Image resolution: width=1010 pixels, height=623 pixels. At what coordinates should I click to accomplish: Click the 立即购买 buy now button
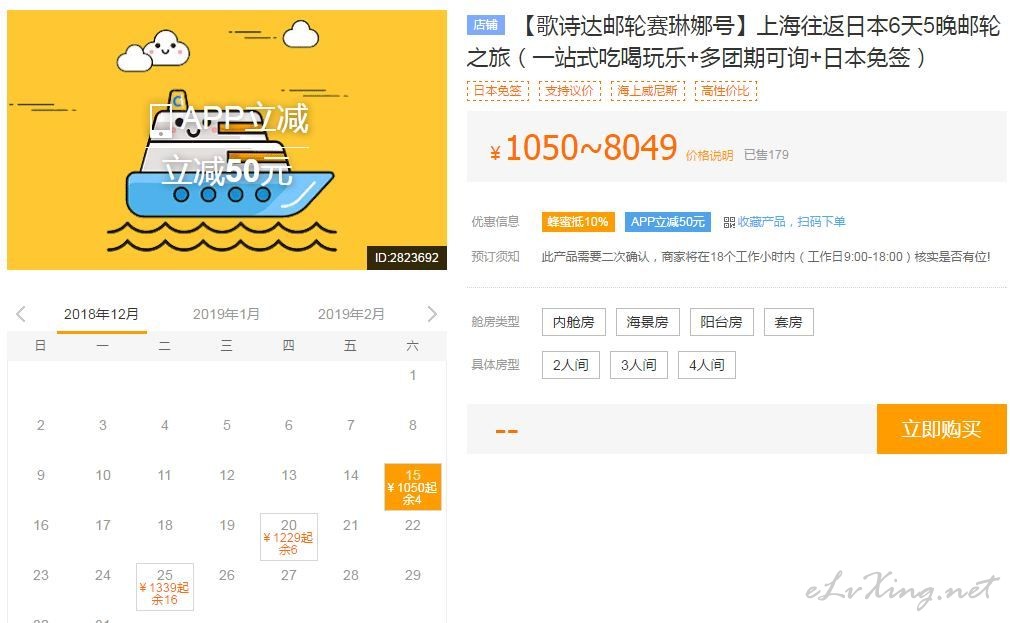941,428
